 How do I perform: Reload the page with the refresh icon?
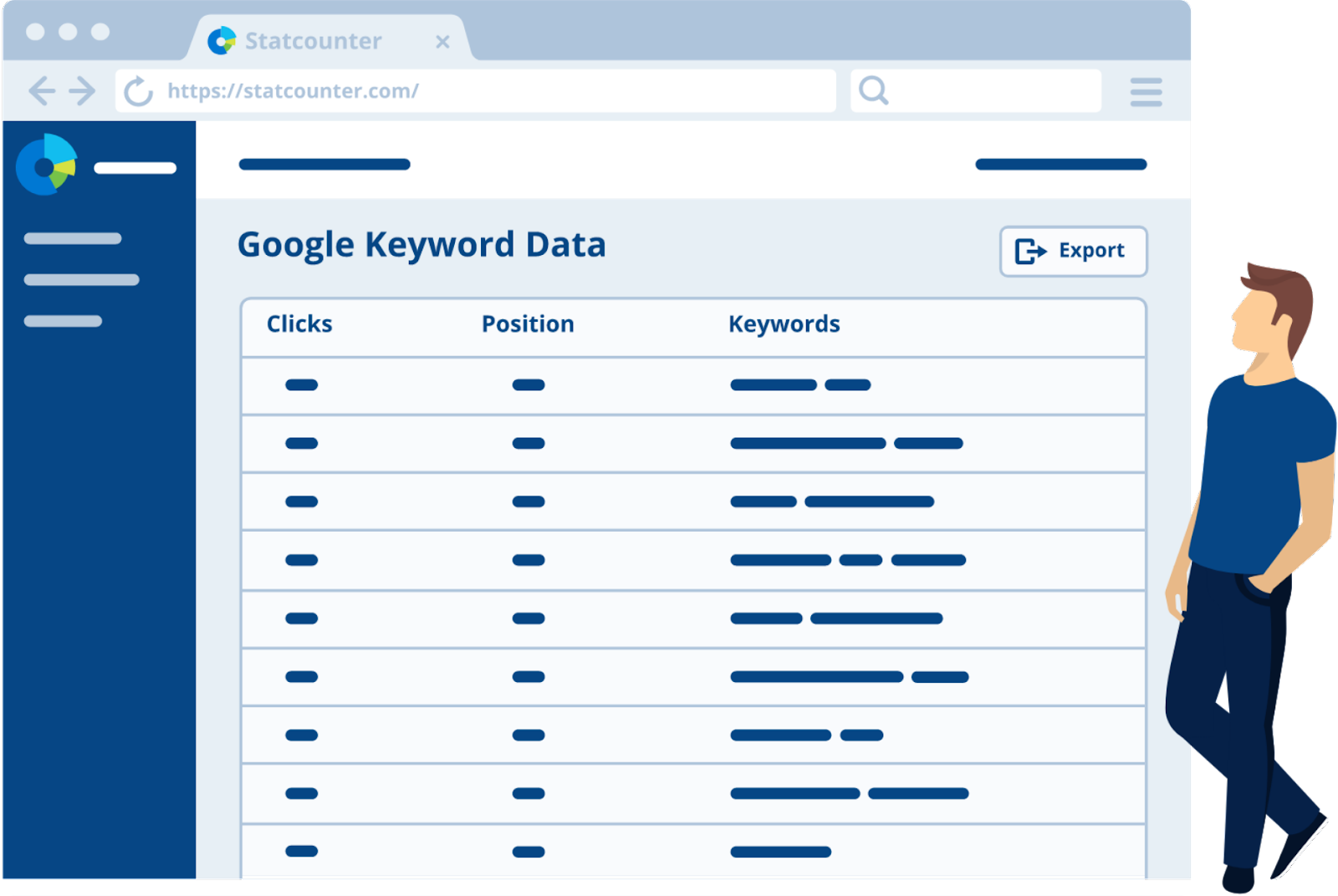pos(138,91)
